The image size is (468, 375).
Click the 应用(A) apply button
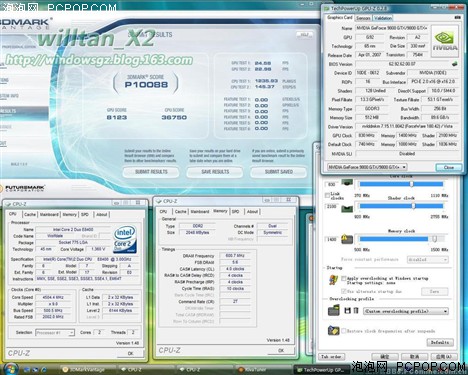click(x=444, y=357)
